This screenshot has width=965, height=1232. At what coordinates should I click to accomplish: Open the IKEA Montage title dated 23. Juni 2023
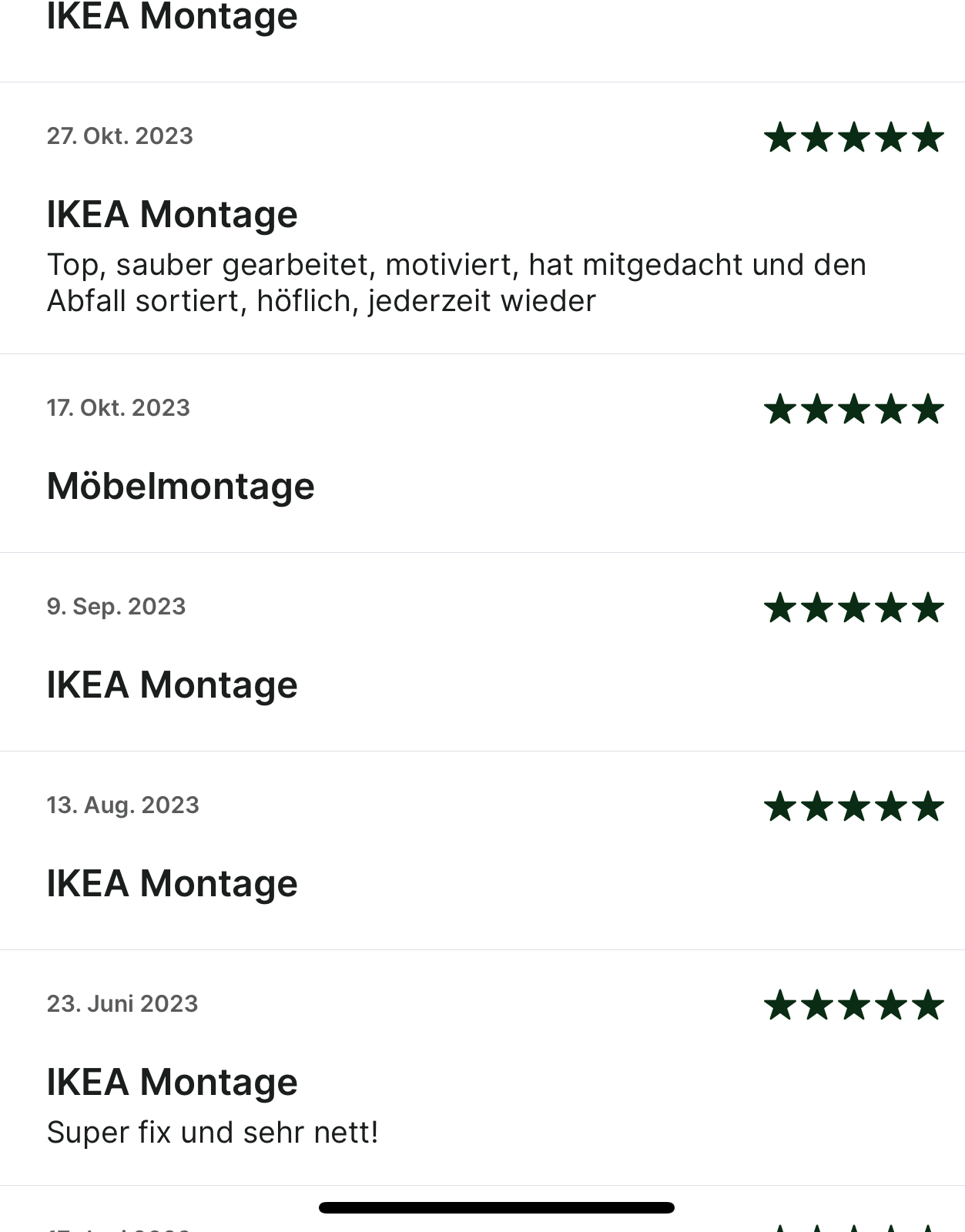pyautogui.click(x=172, y=1083)
